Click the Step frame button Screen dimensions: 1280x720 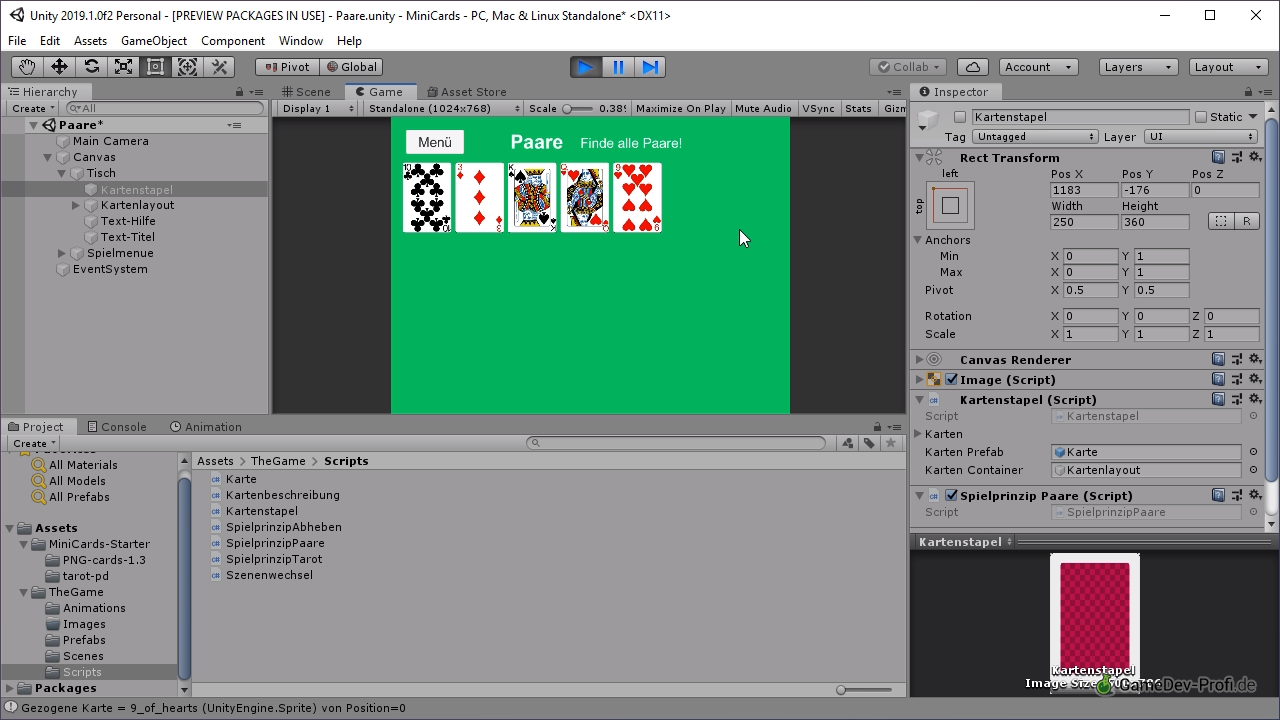point(650,67)
